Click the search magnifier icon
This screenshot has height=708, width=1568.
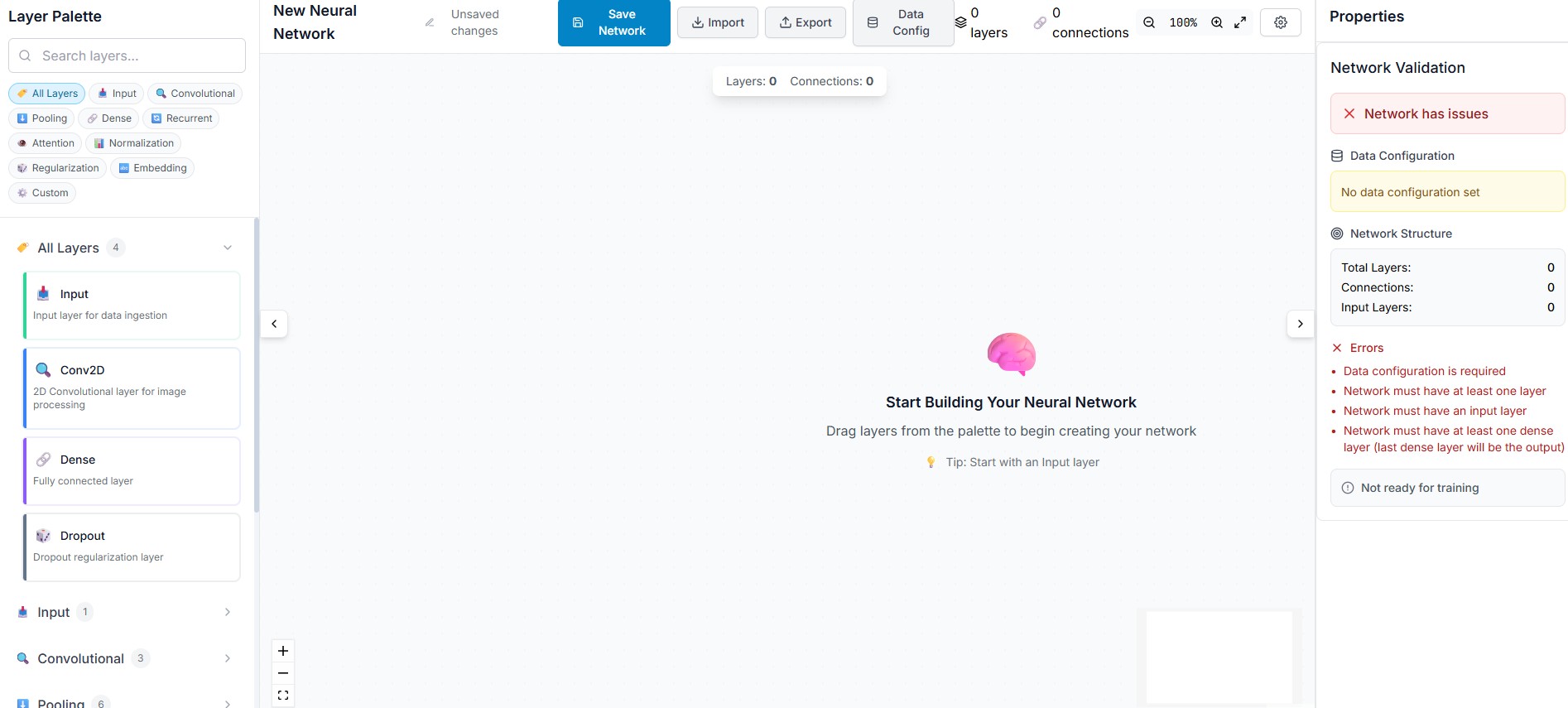(25, 55)
